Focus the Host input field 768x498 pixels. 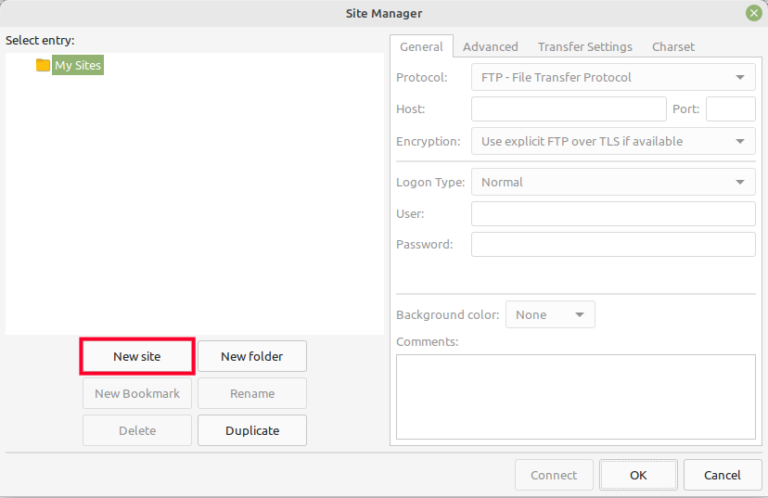pyautogui.click(x=569, y=109)
